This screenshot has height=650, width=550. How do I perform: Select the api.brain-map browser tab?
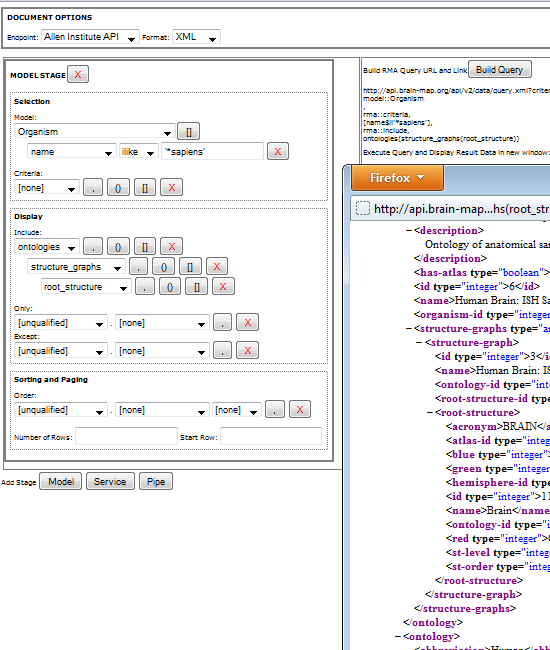coord(452,208)
